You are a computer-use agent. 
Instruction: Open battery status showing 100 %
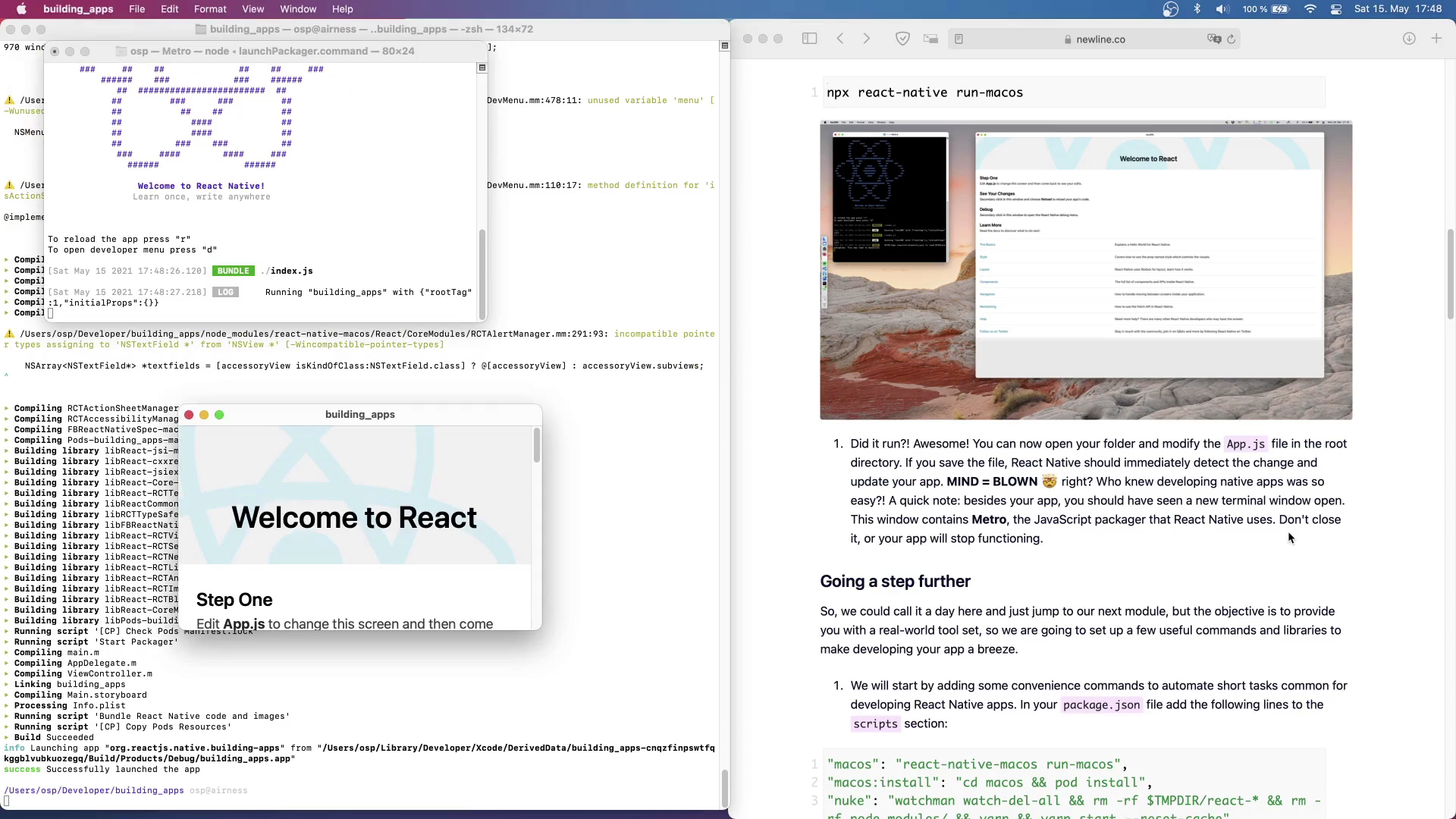tap(1266, 9)
